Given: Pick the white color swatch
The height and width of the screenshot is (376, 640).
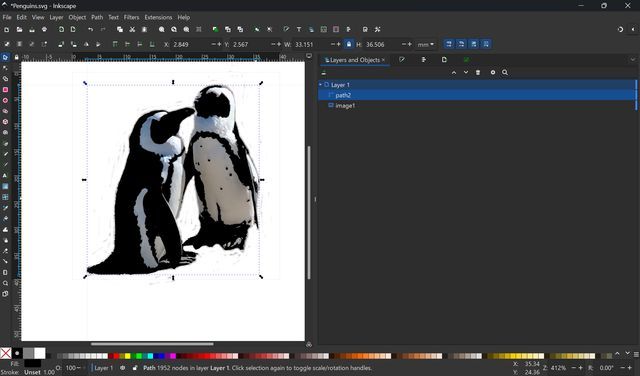Looking at the screenshot, I should (x=40, y=353).
